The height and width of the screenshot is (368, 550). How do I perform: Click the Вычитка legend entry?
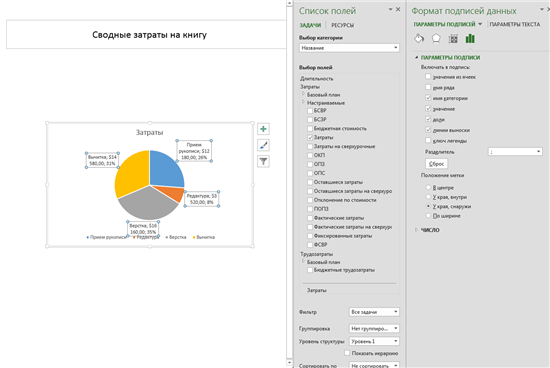click(203, 237)
